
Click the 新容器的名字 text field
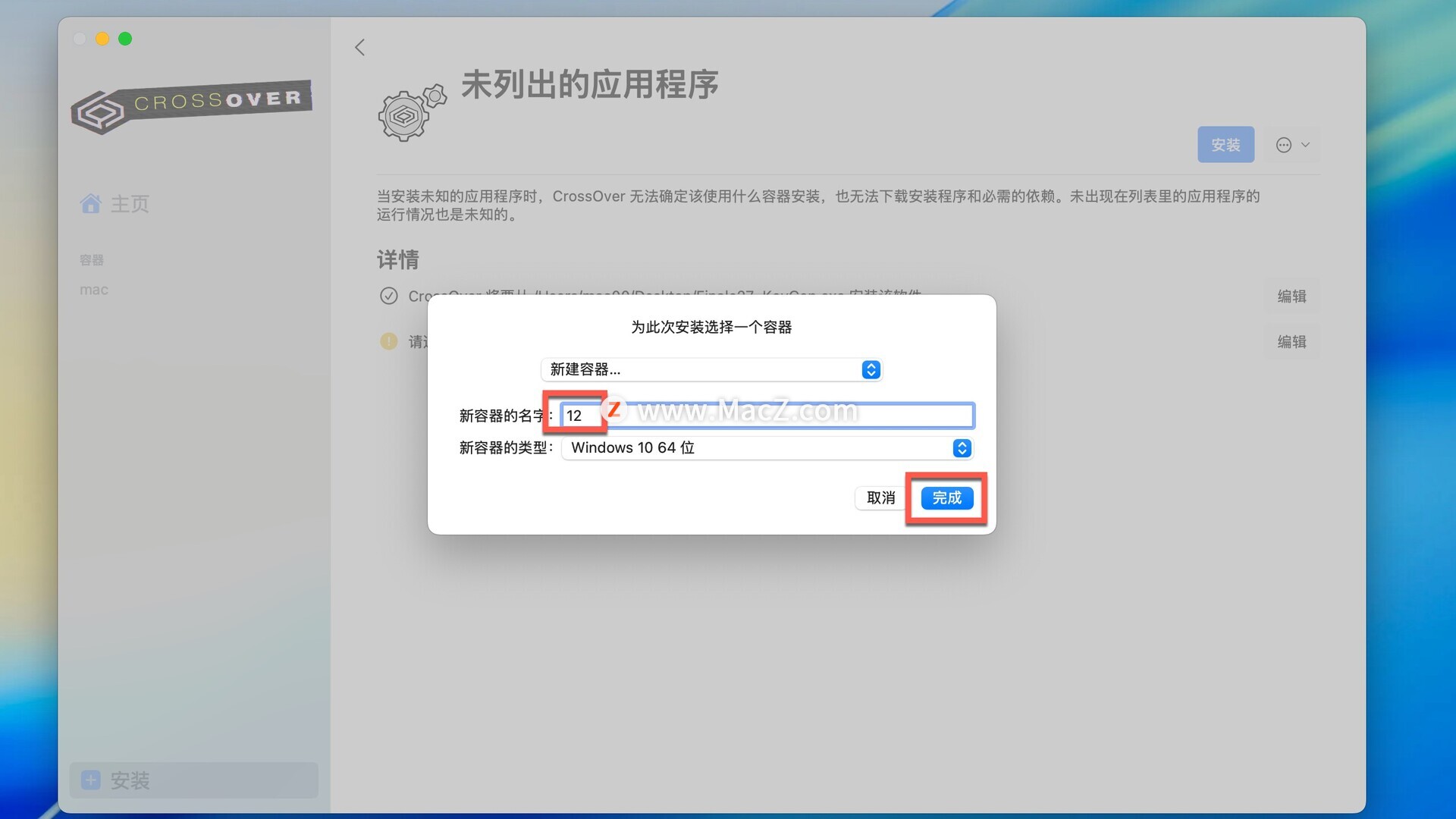(x=767, y=416)
